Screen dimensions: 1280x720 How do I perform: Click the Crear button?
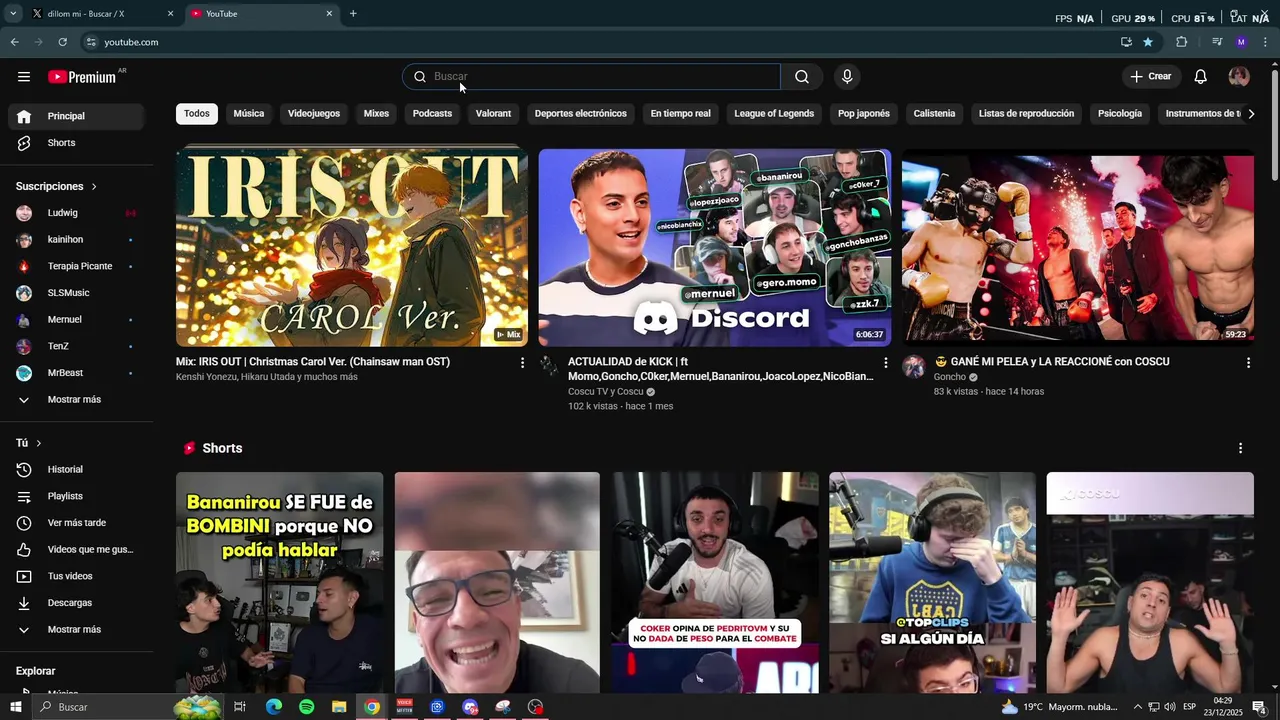point(1151,77)
